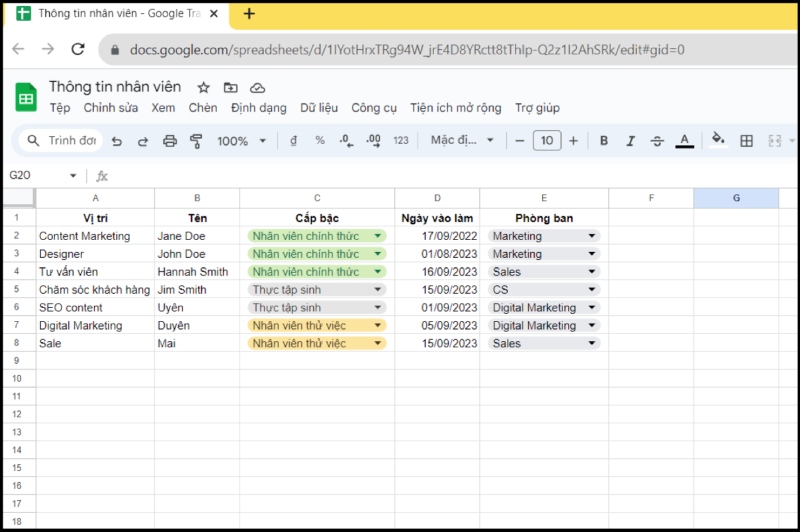Click the Undo arrow icon
Viewport: 800px width, 532px height.
(x=117, y=141)
